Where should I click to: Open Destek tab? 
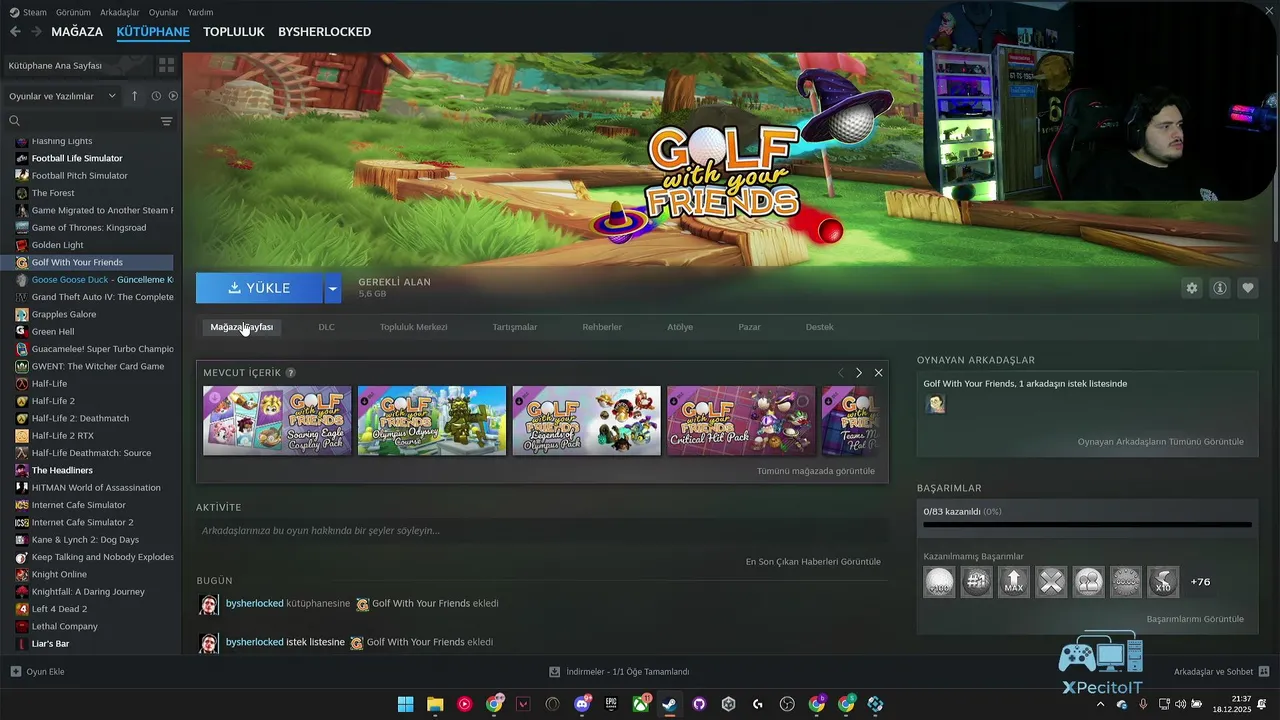[820, 327]
